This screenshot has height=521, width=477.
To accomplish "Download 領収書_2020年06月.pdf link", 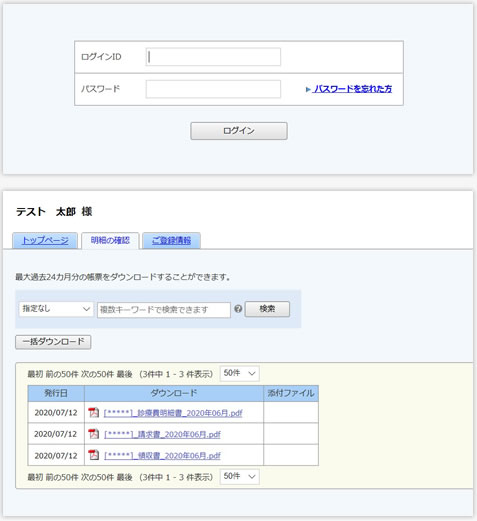I will 162,456.
